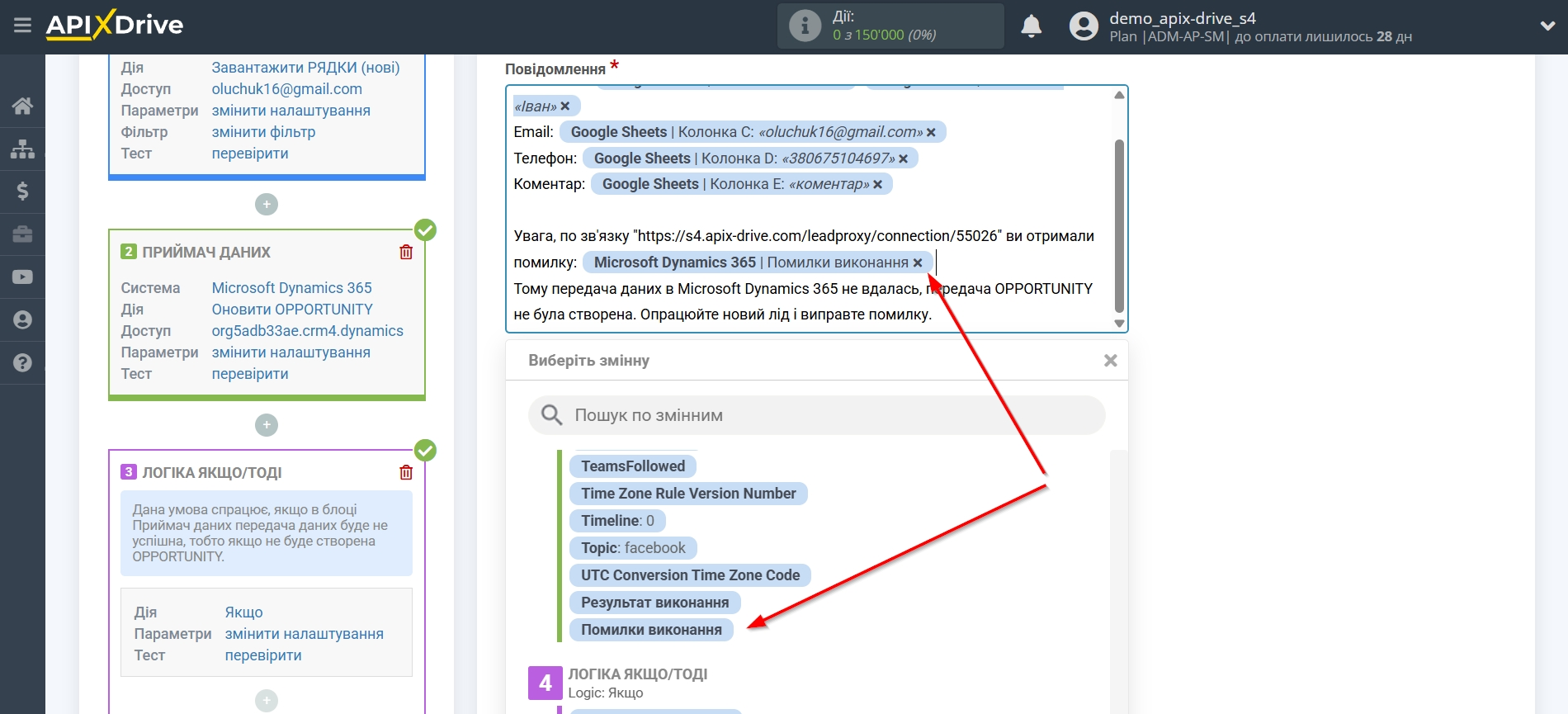Open the Оновити OPPORTUNITY action link
The image size is (1568, 714).
coord(292,310)
